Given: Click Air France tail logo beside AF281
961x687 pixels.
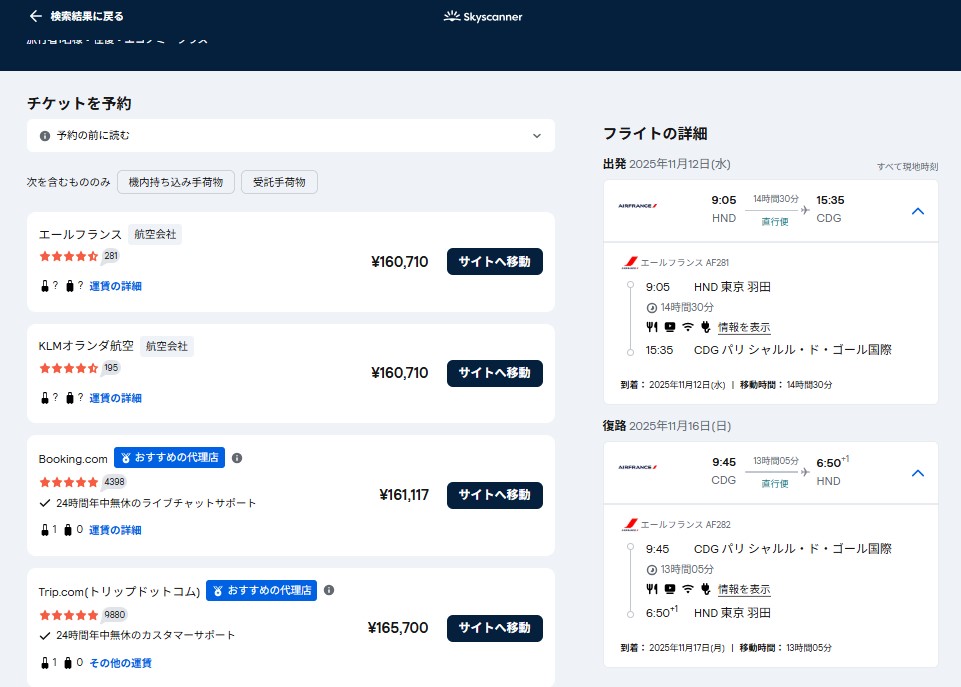Looking at the screenshot, I should pos(630,263).
